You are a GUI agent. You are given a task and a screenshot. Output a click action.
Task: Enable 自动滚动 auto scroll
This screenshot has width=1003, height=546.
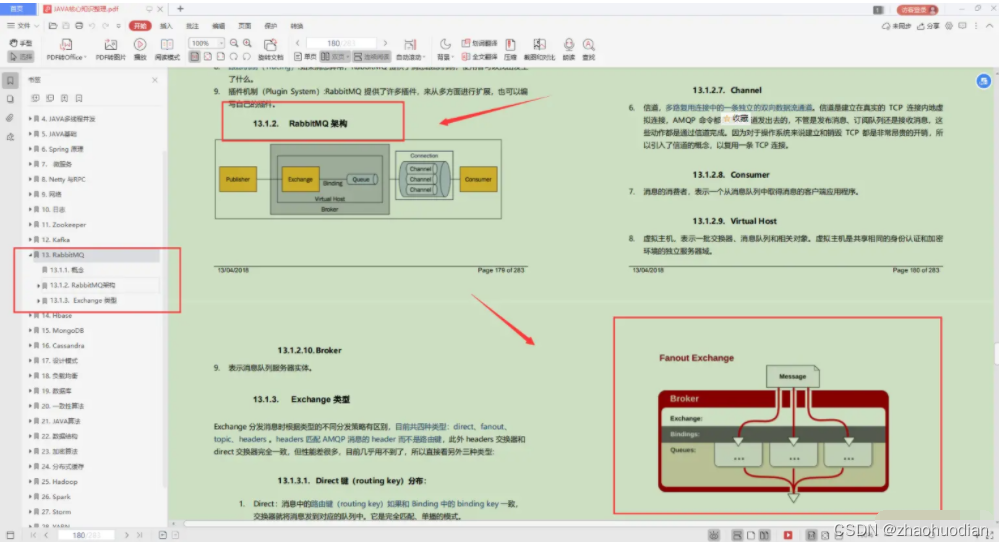click(x=410, y=49)
